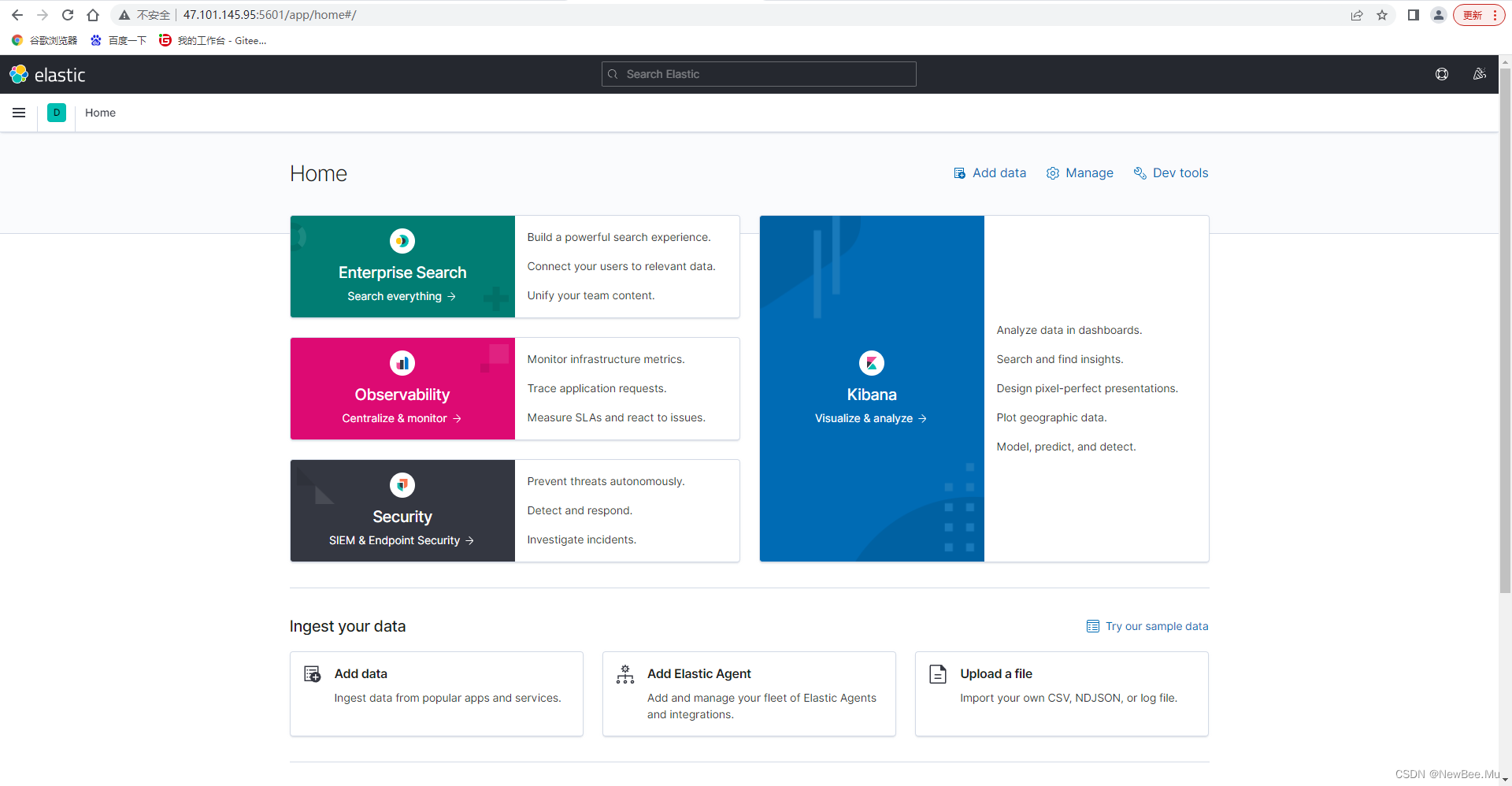The image size is (1512, 786).
Task: Click 'Analyze data in dashboards.' text
Action: 1069,330
